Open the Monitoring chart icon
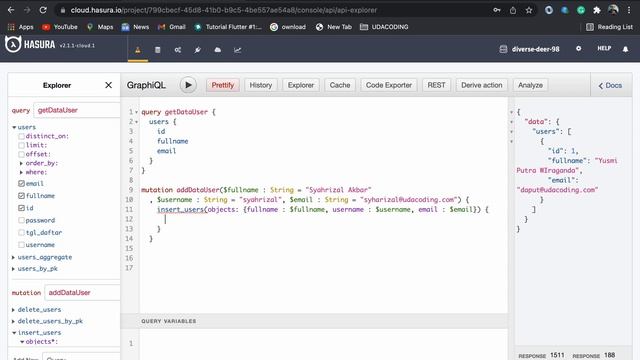 click(x=238, y=50)
